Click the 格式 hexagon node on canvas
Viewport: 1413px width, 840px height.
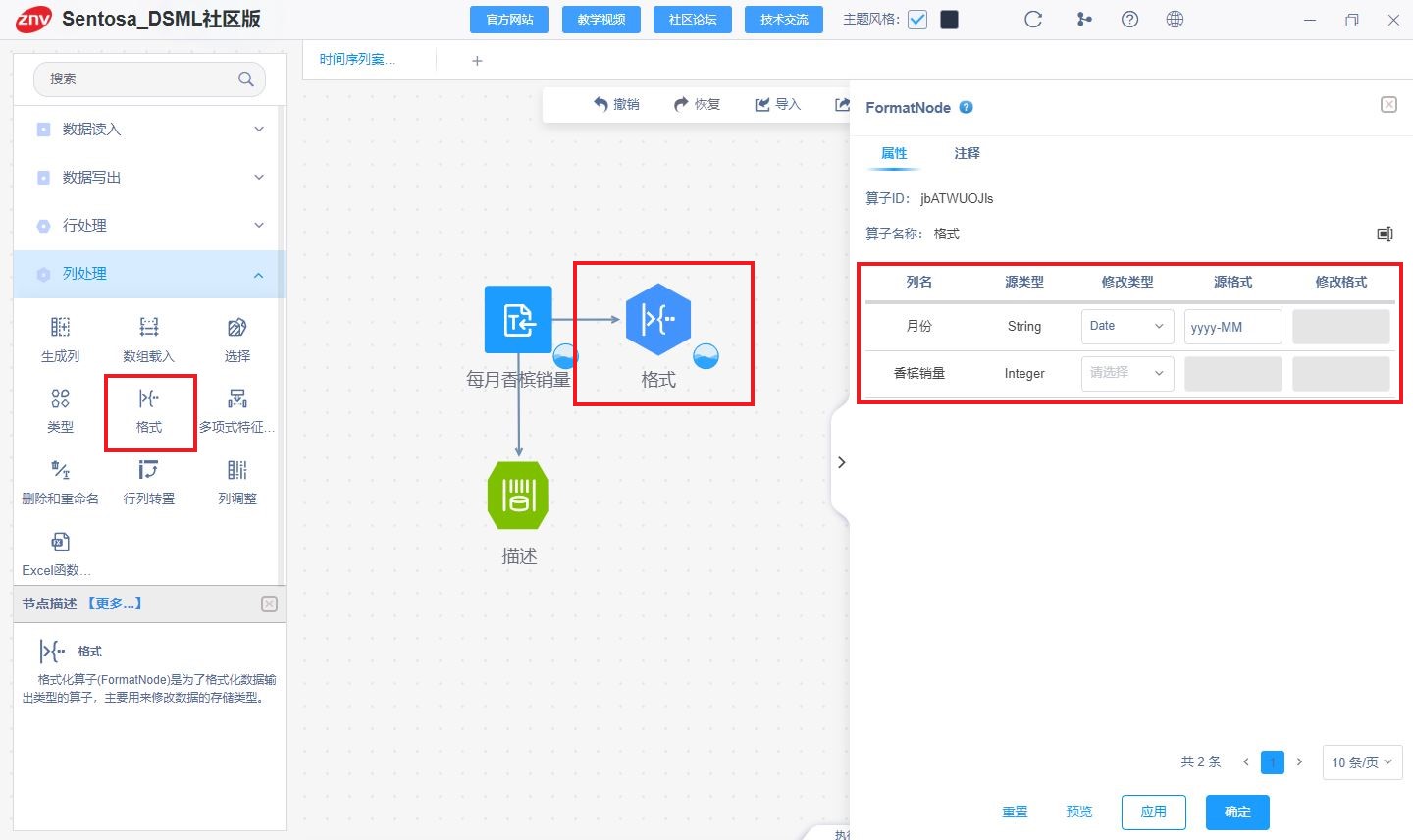pyautogui.click(x=658, y=319)
